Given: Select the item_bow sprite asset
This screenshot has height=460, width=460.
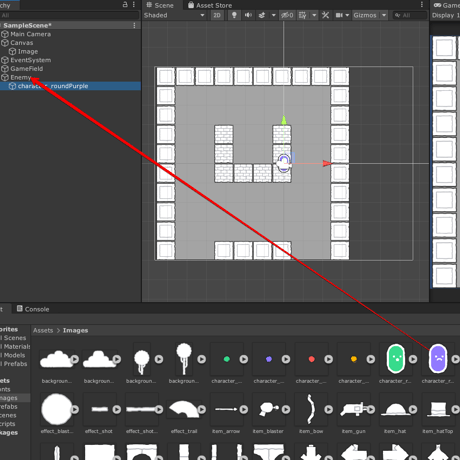Looking at the screenshot, I should point(311,409).
